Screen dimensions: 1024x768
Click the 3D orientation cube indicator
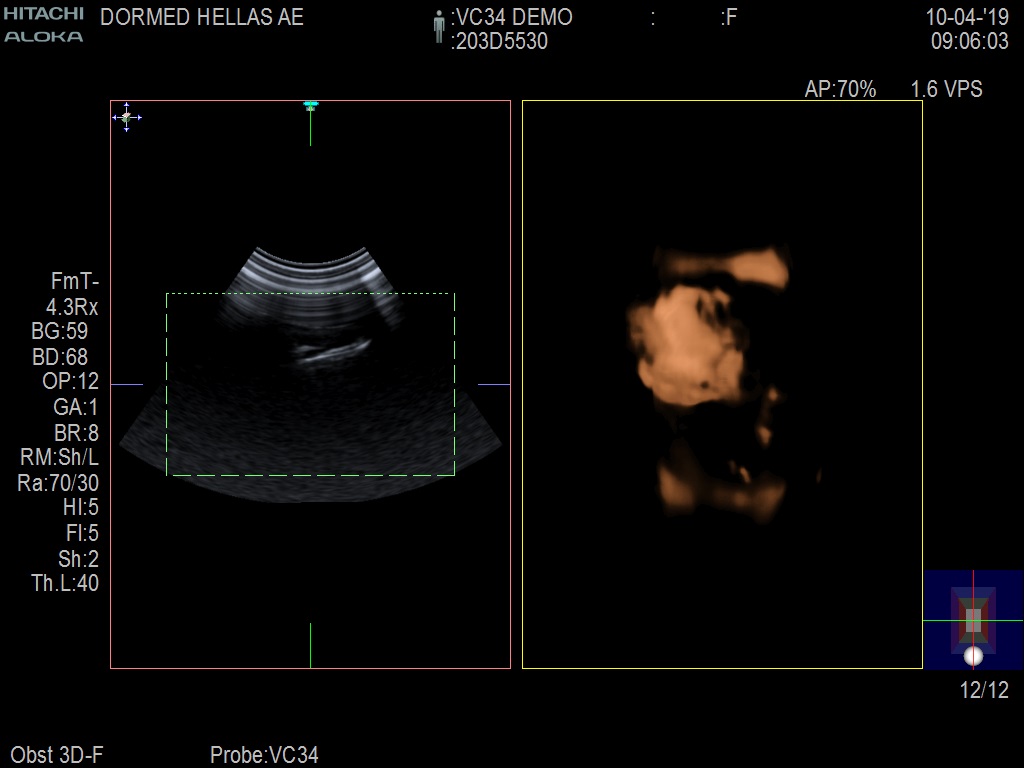(972, 619)
